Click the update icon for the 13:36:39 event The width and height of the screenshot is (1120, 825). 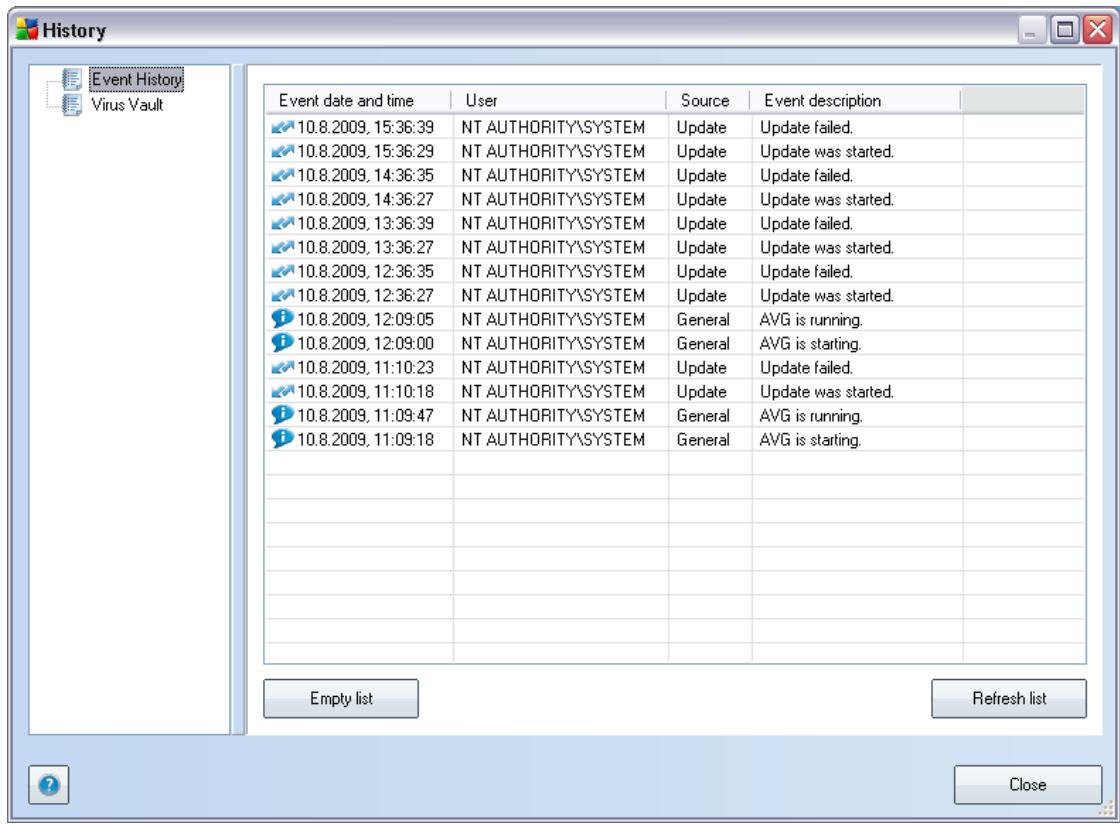point(282,224)
